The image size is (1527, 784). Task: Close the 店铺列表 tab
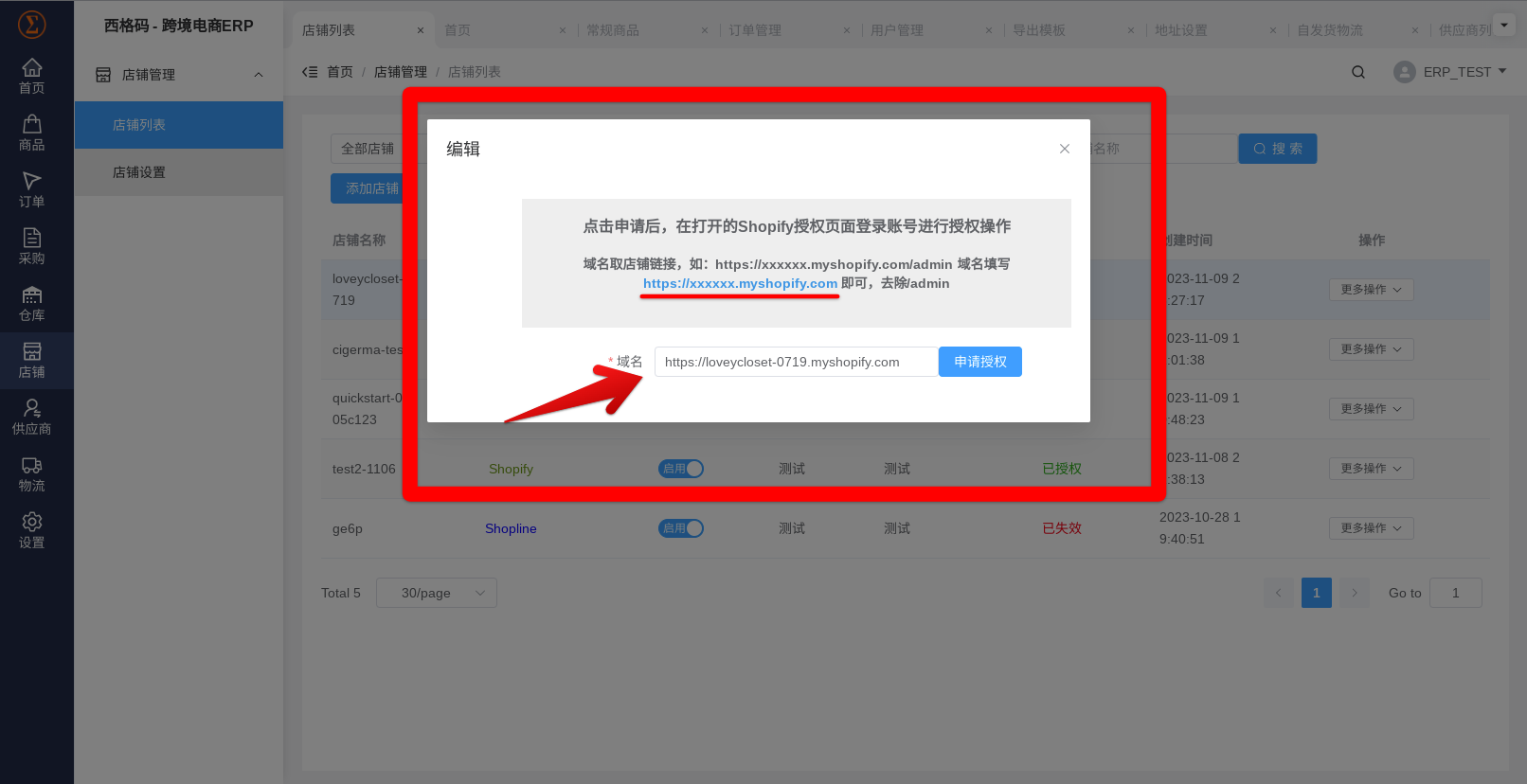click(421, 30)
